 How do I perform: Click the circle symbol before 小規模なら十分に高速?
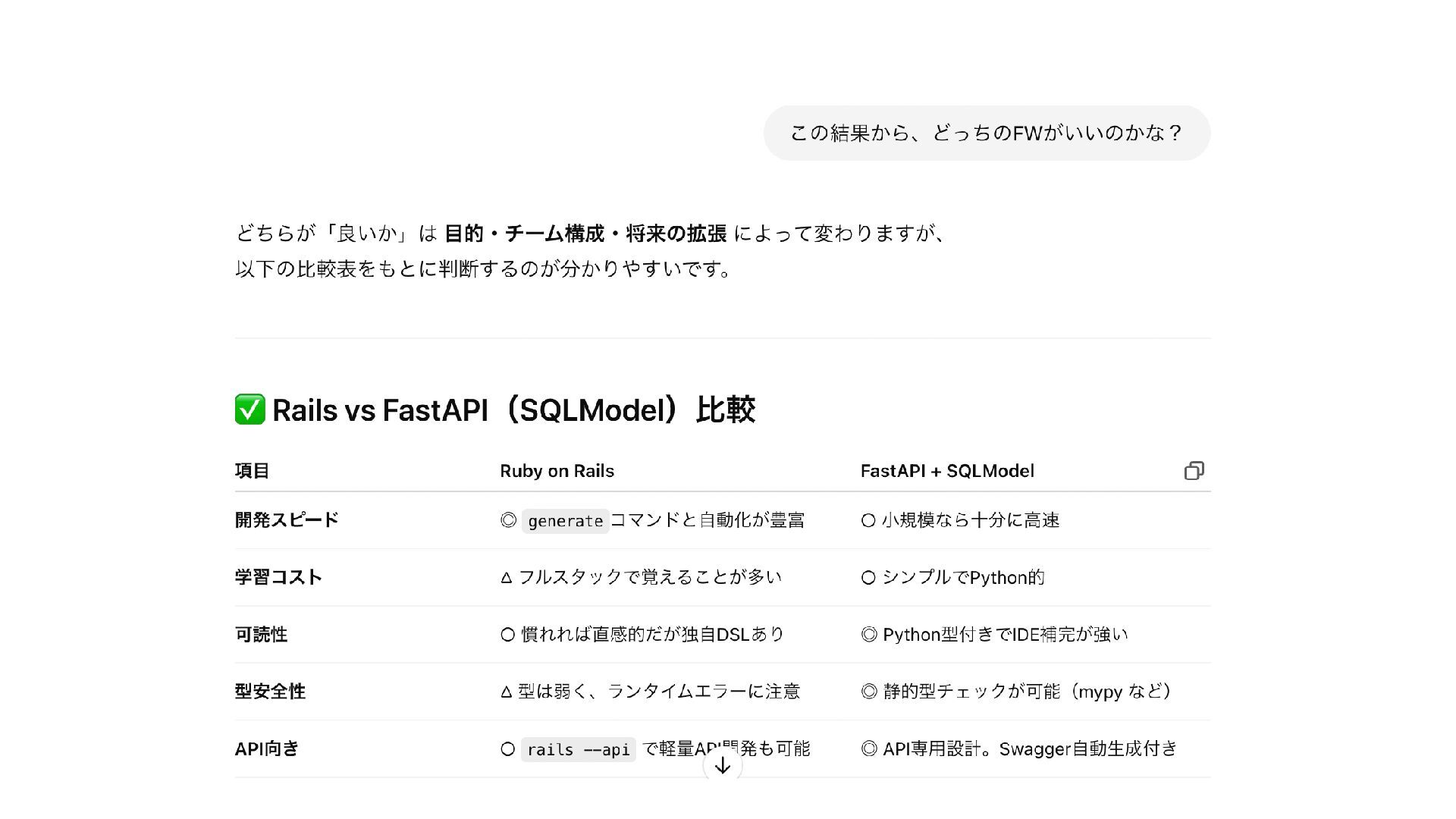(x=868, y=520)
